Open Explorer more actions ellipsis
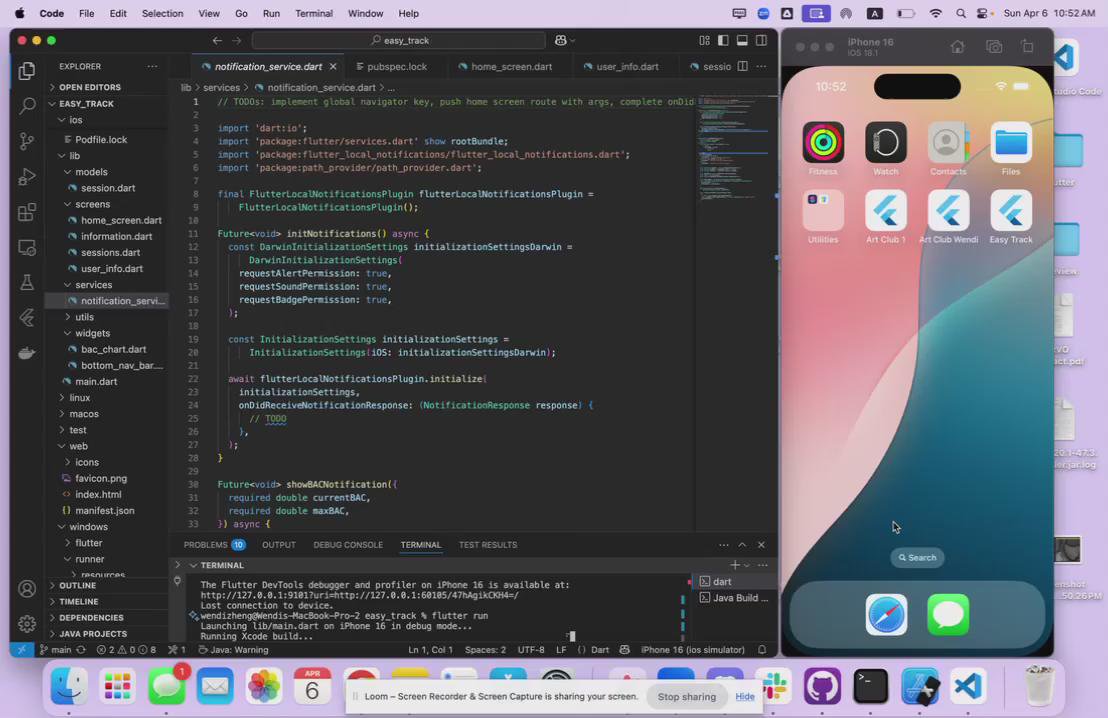 [x=152, y=66]
